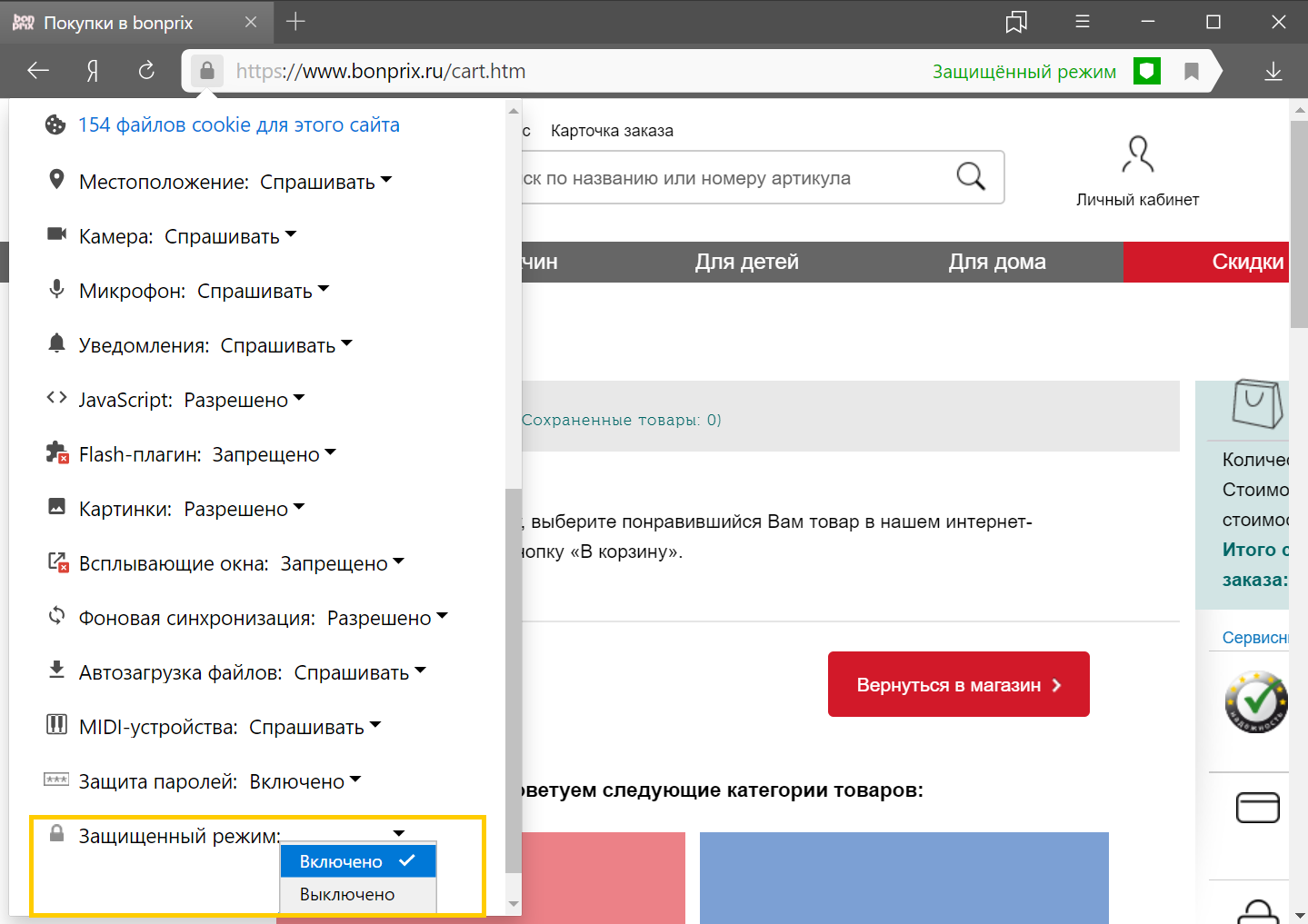
Task: Open Для детей navigation tab
Action: coord(747,262)
